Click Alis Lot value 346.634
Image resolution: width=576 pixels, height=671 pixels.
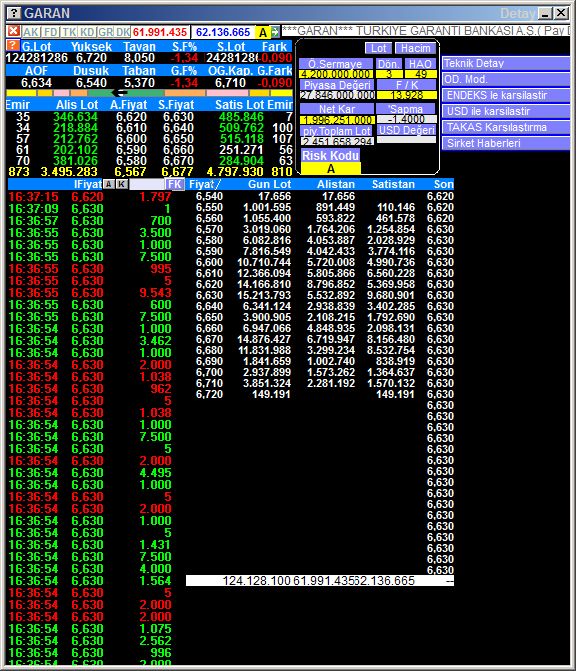click(75, 117)
